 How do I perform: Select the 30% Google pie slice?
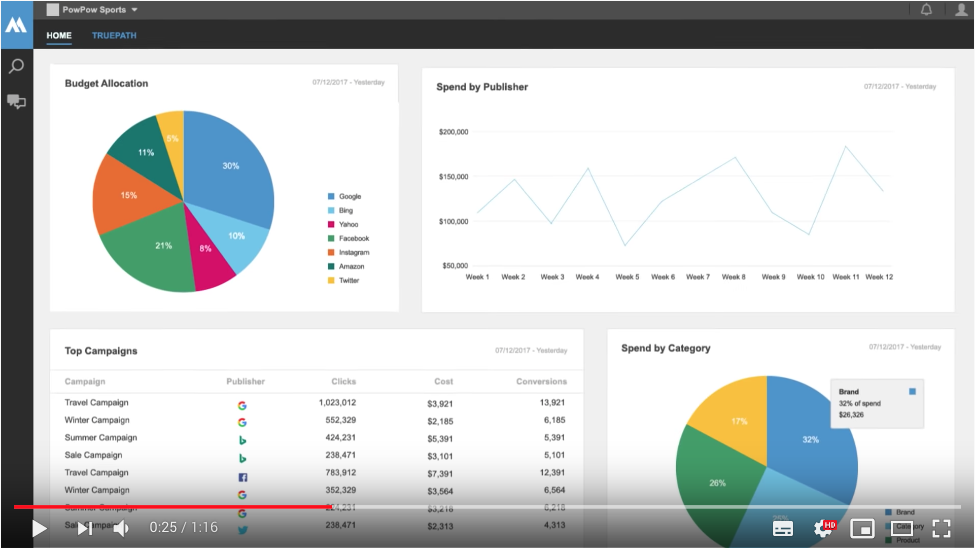pos(231,165)
